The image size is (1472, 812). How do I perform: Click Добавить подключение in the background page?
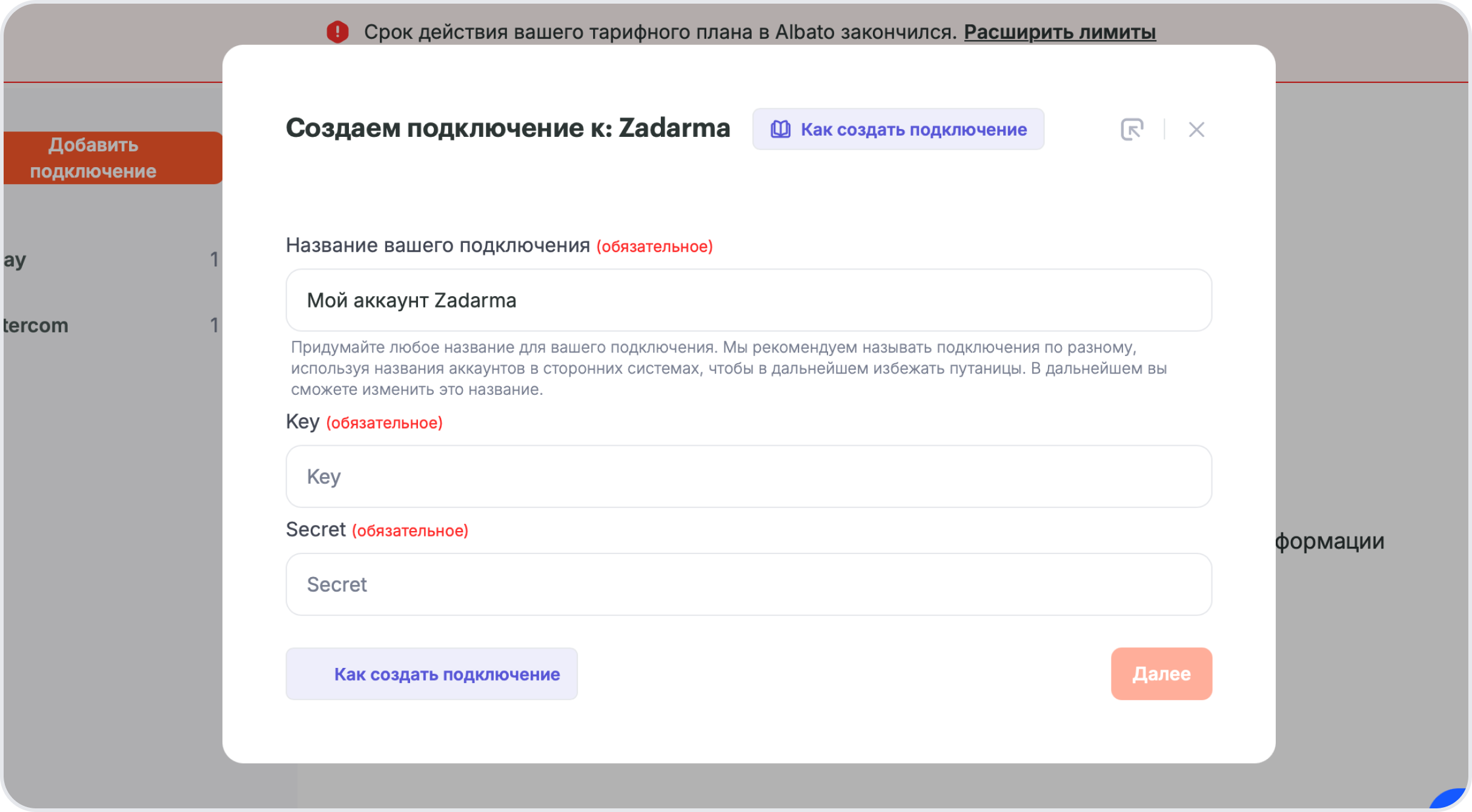click(113, 158)
